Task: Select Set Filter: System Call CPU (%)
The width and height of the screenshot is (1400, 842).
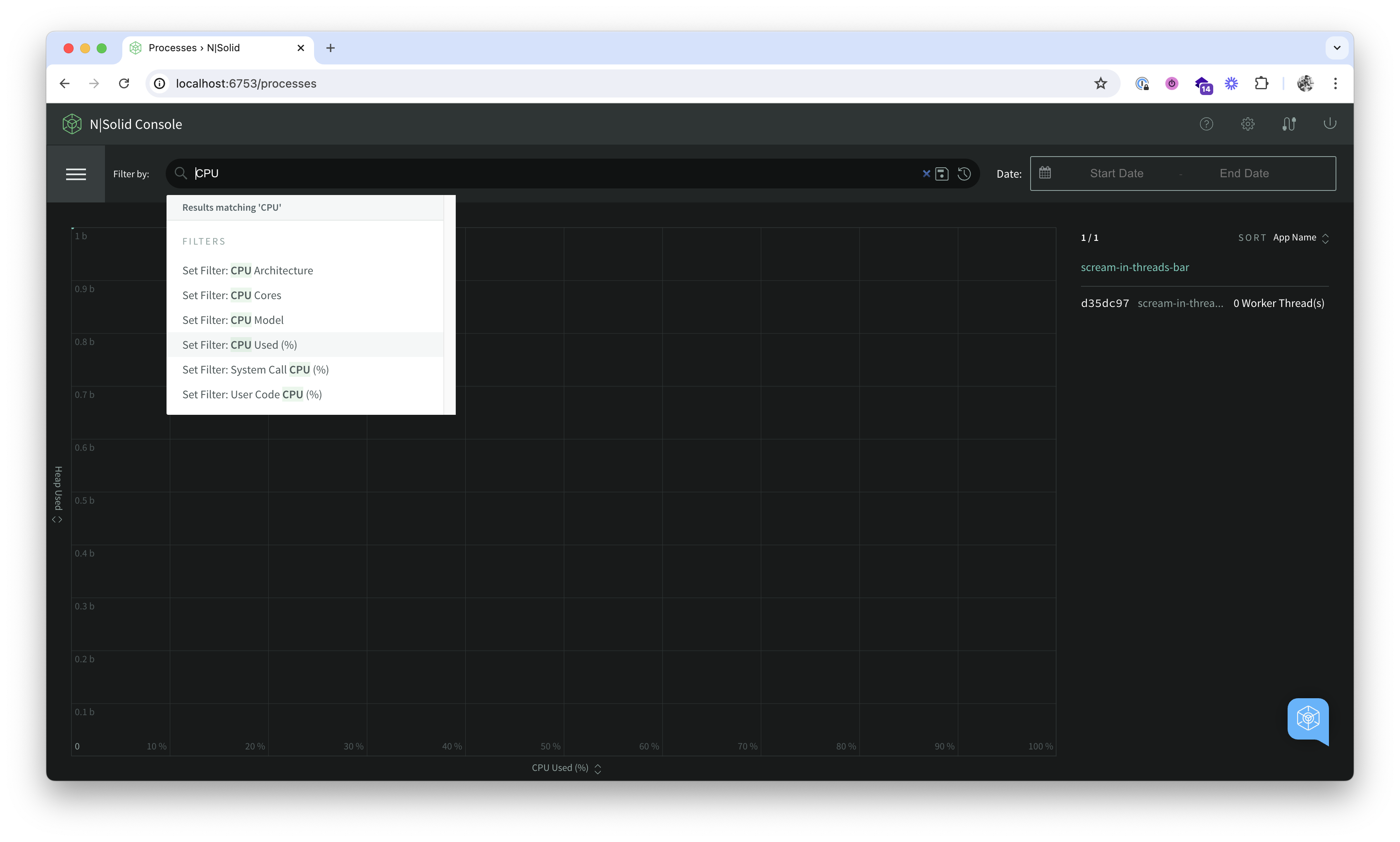Action: (x=305, y=369)
